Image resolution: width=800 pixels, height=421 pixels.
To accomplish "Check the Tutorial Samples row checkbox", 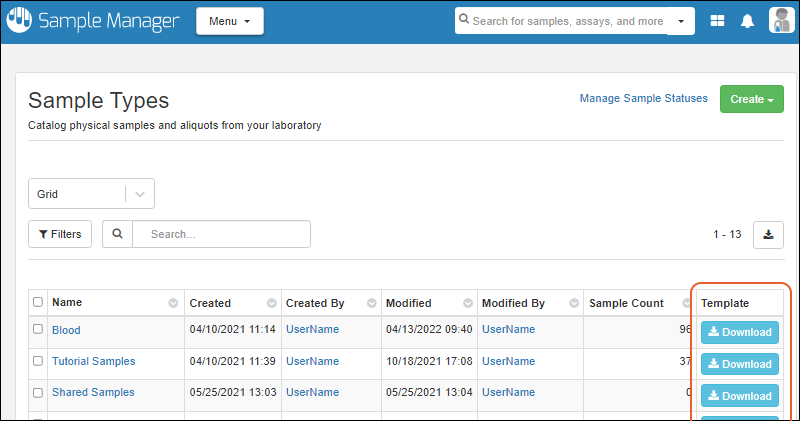I will [38, 361].
